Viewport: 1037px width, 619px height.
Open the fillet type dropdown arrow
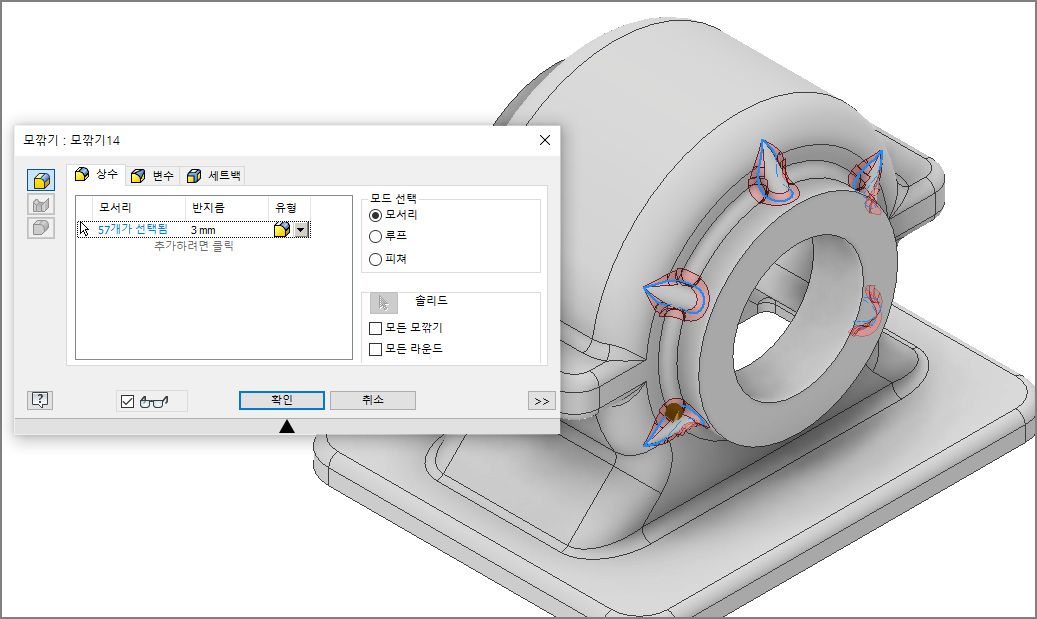click(x=301, y=229)
